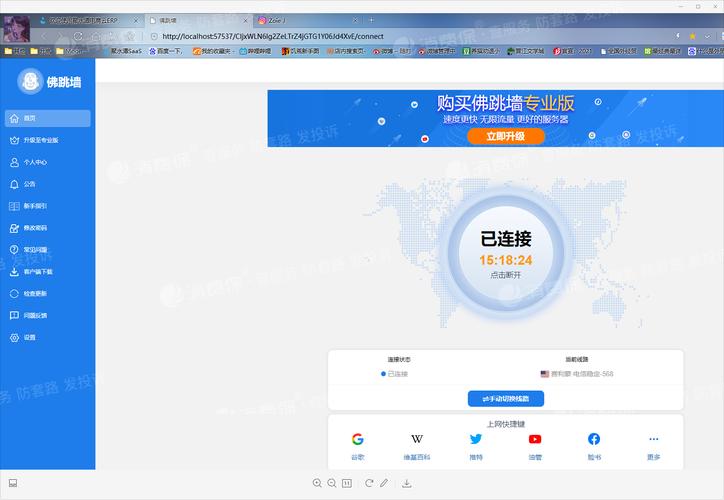This screenshot has width=724, height=500.
Task: Click 手动切换线路 switch line button
Action: click(506, 398)
